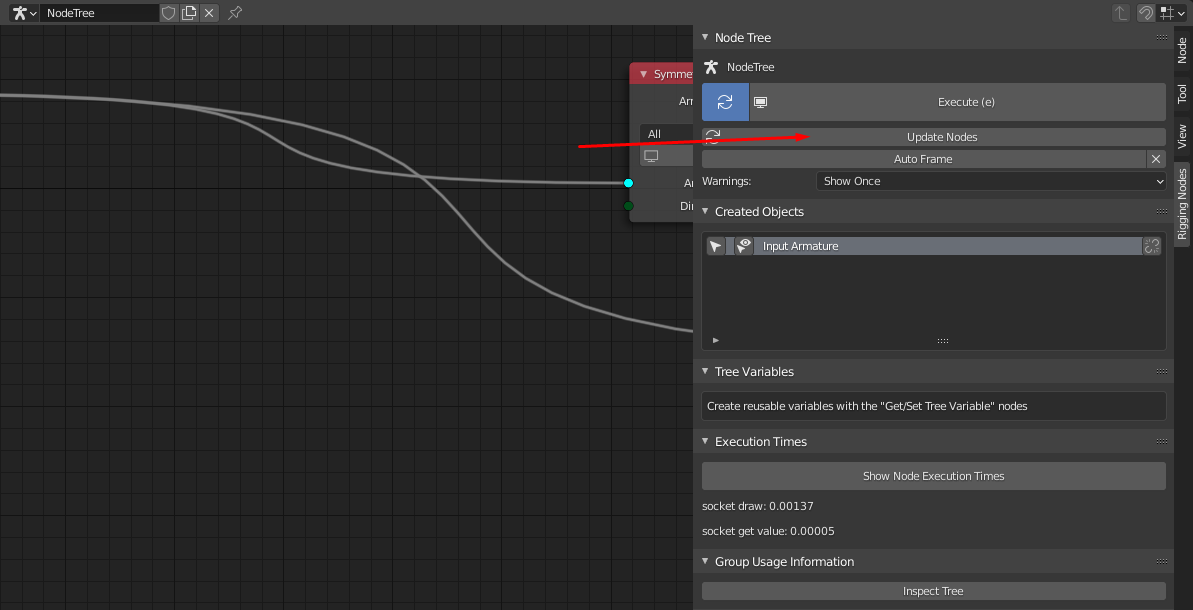Select the Rigging Nodes sidebar tab
Screen dimensions: 1193x610
tap(1182, 204)
